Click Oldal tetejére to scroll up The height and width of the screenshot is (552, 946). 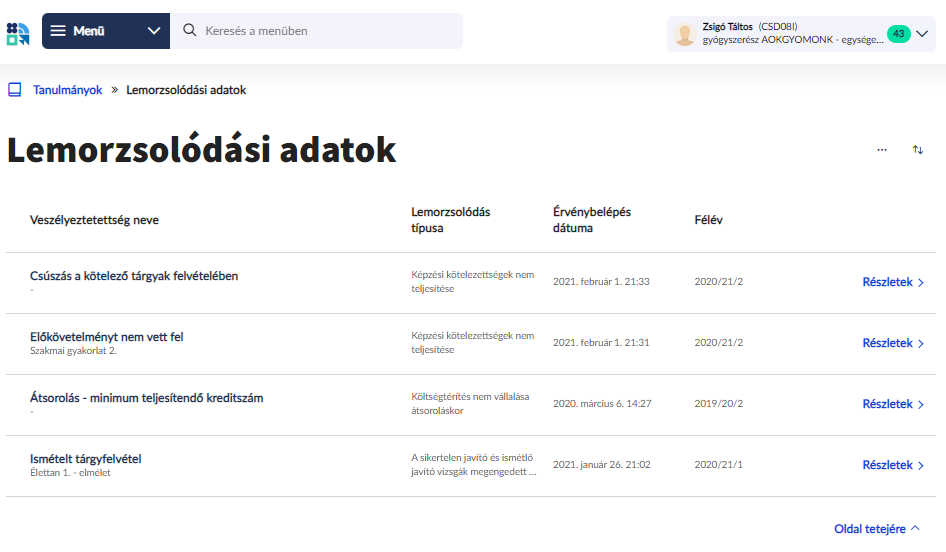tap(876, 529)
